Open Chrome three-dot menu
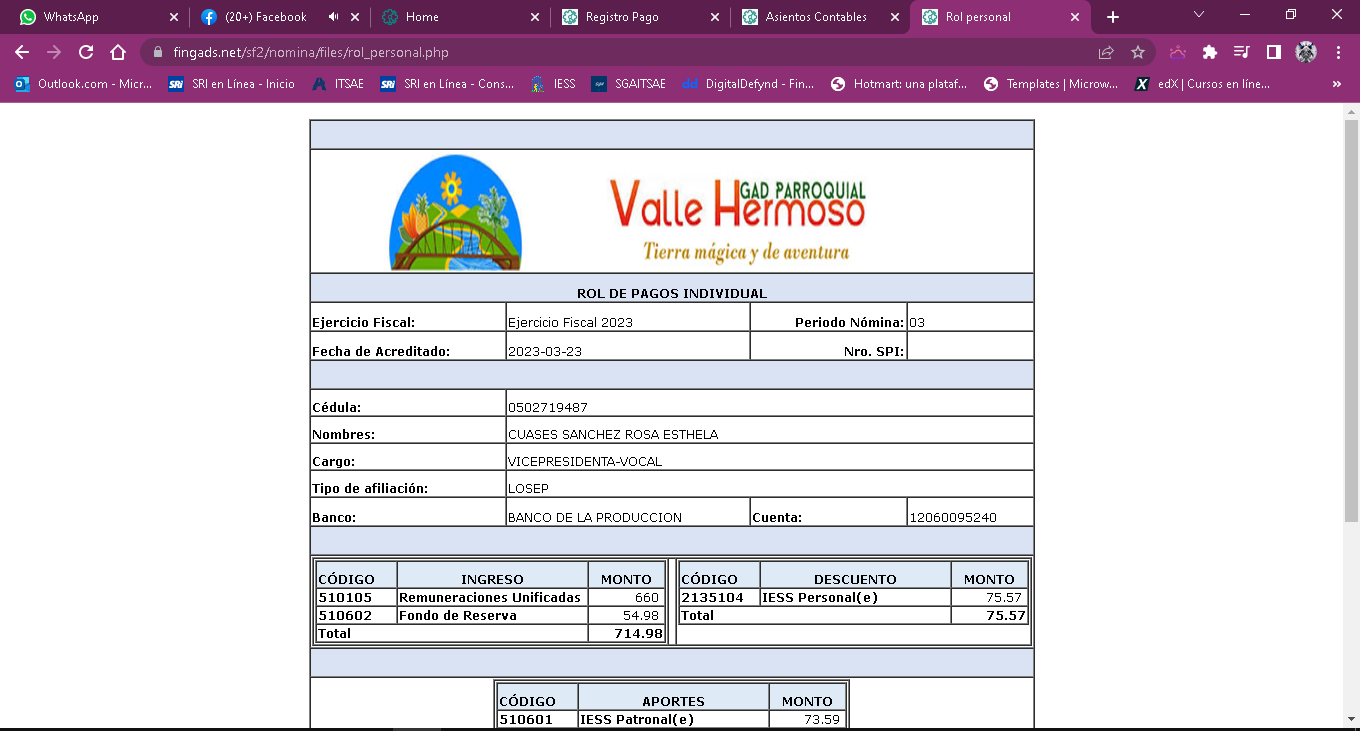1360x731 pixels. point(1338,52)
